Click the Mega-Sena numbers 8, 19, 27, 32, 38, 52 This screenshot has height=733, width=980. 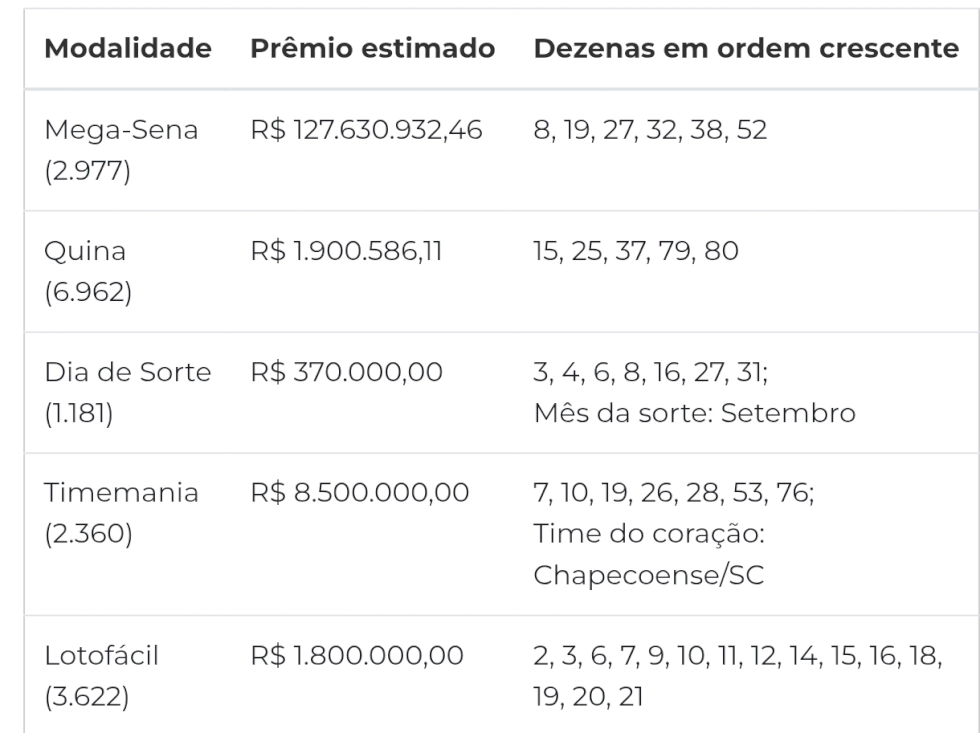[650, 130]
